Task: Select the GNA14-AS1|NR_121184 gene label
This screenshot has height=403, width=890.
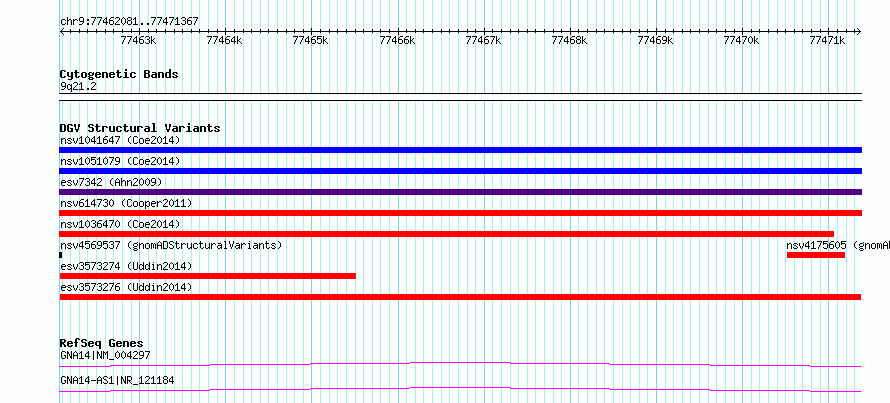Action: click(x=117, y=380)
